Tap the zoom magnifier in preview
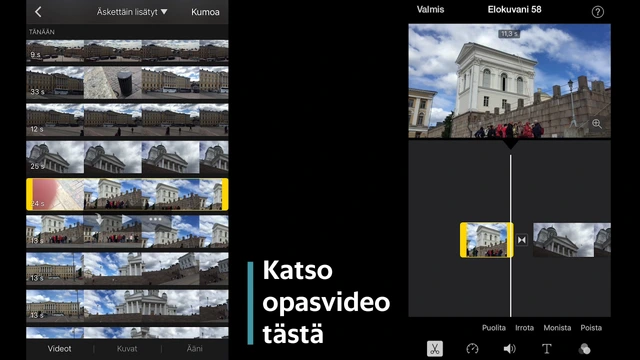640x360 pixels. click(x=597, y=124)
